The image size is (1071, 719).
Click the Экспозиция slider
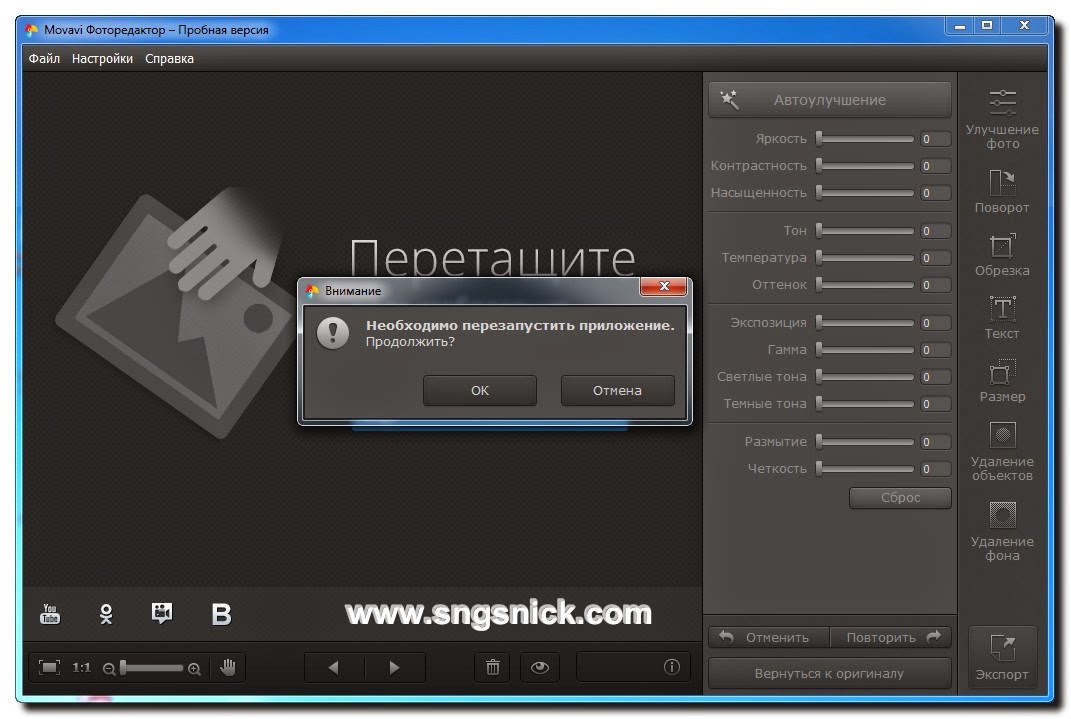865,323
